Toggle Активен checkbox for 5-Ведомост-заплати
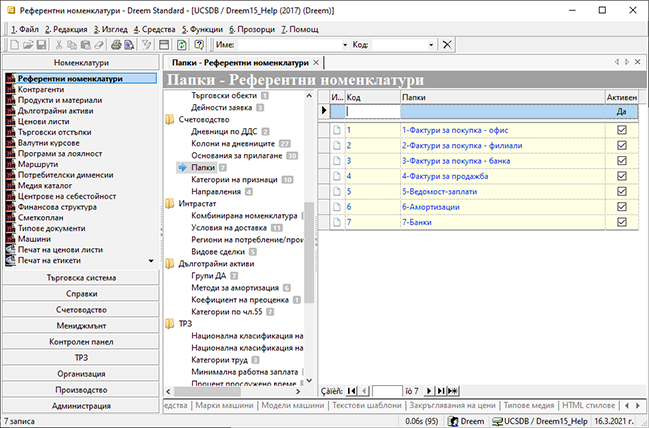Image resolution: width=649 pixels, height=428 pixels. tap(621, 191)
